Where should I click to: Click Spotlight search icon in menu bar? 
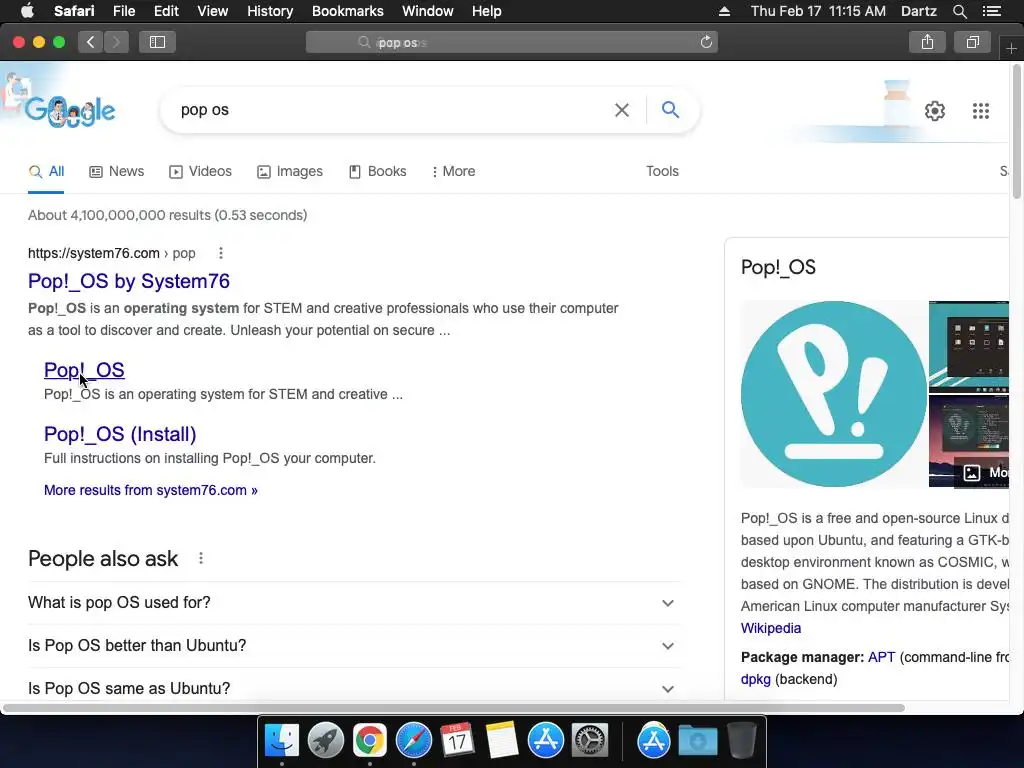(x=959, y=11)
